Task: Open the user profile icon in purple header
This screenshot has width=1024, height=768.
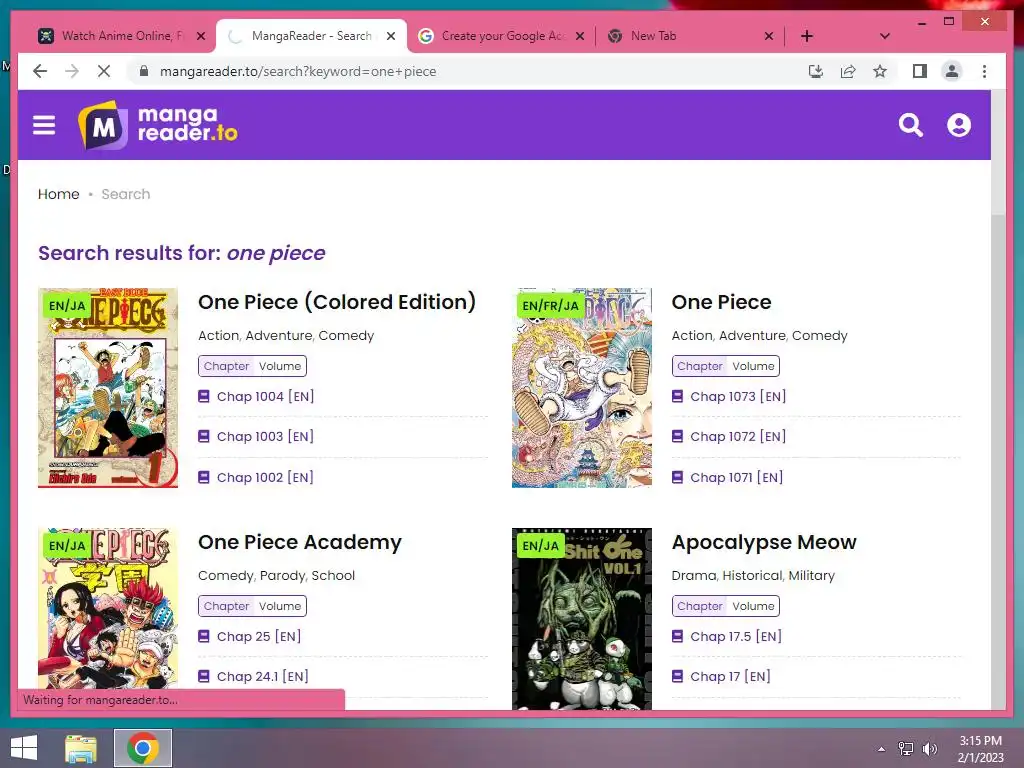Action: pos(959,125)
